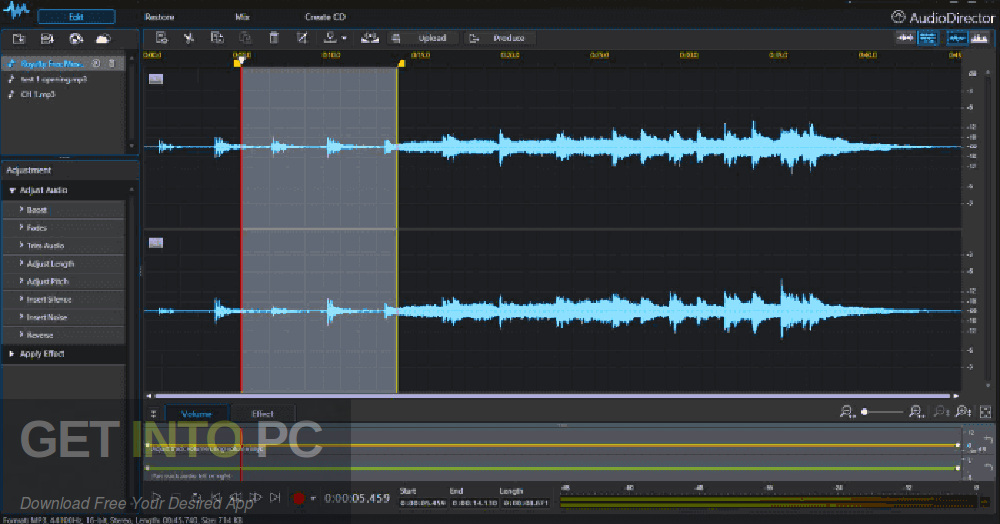Click the Copy icon in toolbar
This screenshot has height=524, width=1000.
(x=217, y=38)
